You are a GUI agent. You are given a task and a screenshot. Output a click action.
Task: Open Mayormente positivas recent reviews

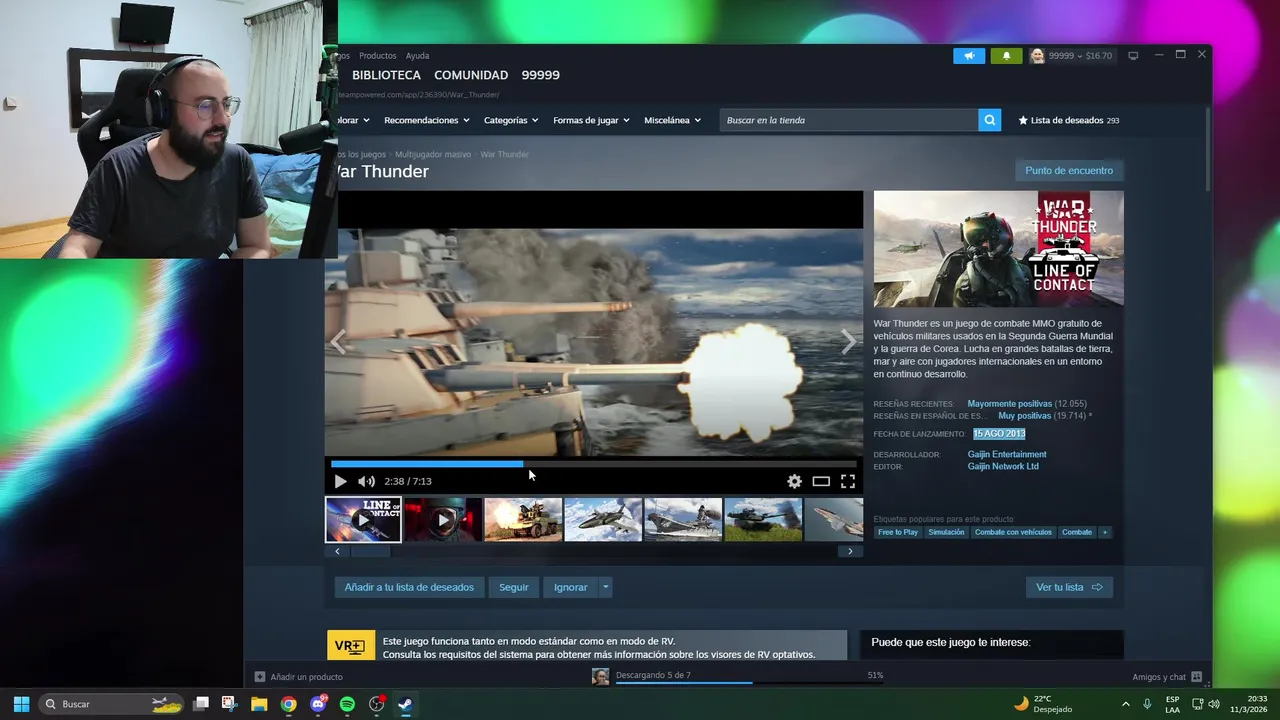pyautogui.click(x=1009, y=404)
